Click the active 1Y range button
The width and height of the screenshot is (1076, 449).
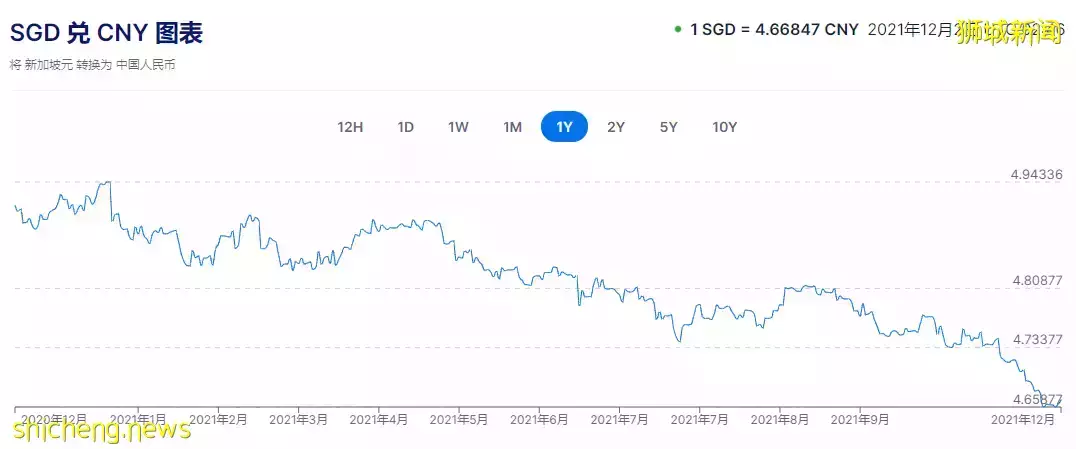pos(564,127)
